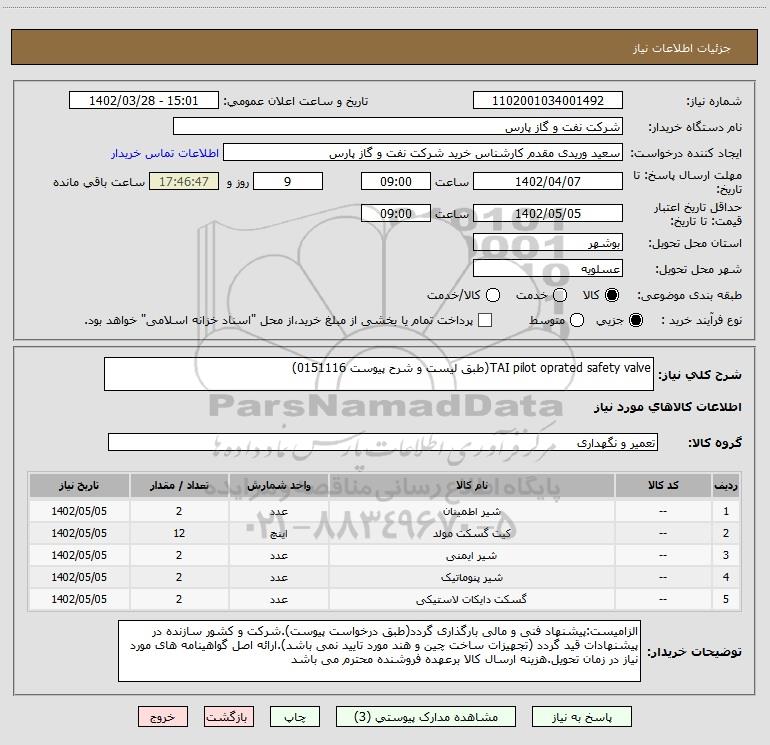
Task: Select the خدمت radio button
Action: coord(560,295)
